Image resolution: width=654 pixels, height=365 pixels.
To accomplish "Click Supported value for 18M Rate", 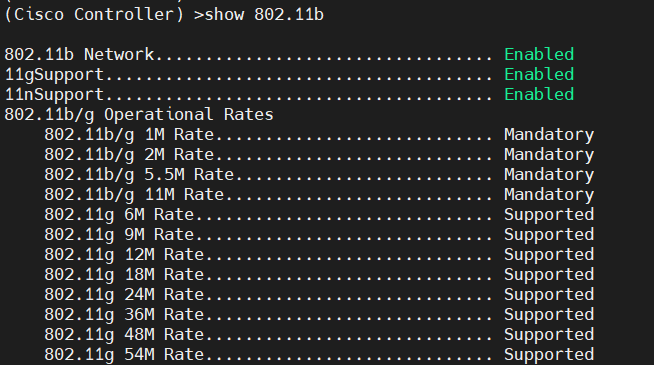I will point(549,275).
